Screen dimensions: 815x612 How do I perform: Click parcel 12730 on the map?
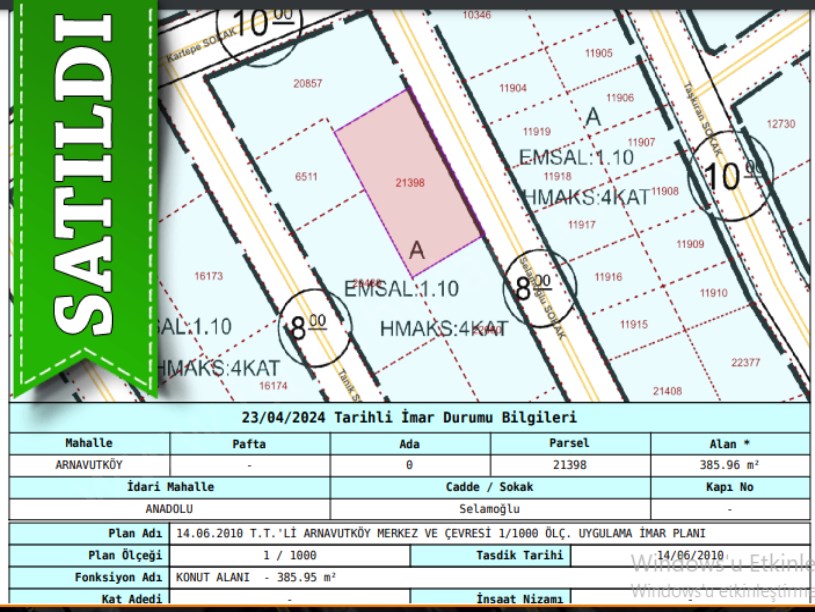click(x=780, y=123)
